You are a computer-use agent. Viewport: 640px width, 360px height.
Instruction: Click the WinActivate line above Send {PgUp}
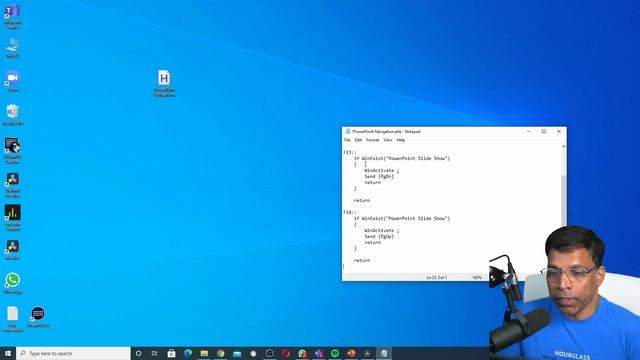tap(382, 230)
